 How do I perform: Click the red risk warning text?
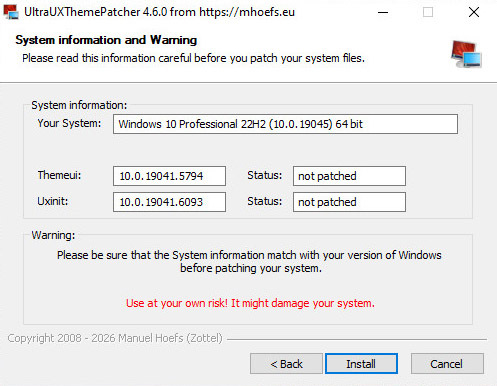(x=250, y=303)
